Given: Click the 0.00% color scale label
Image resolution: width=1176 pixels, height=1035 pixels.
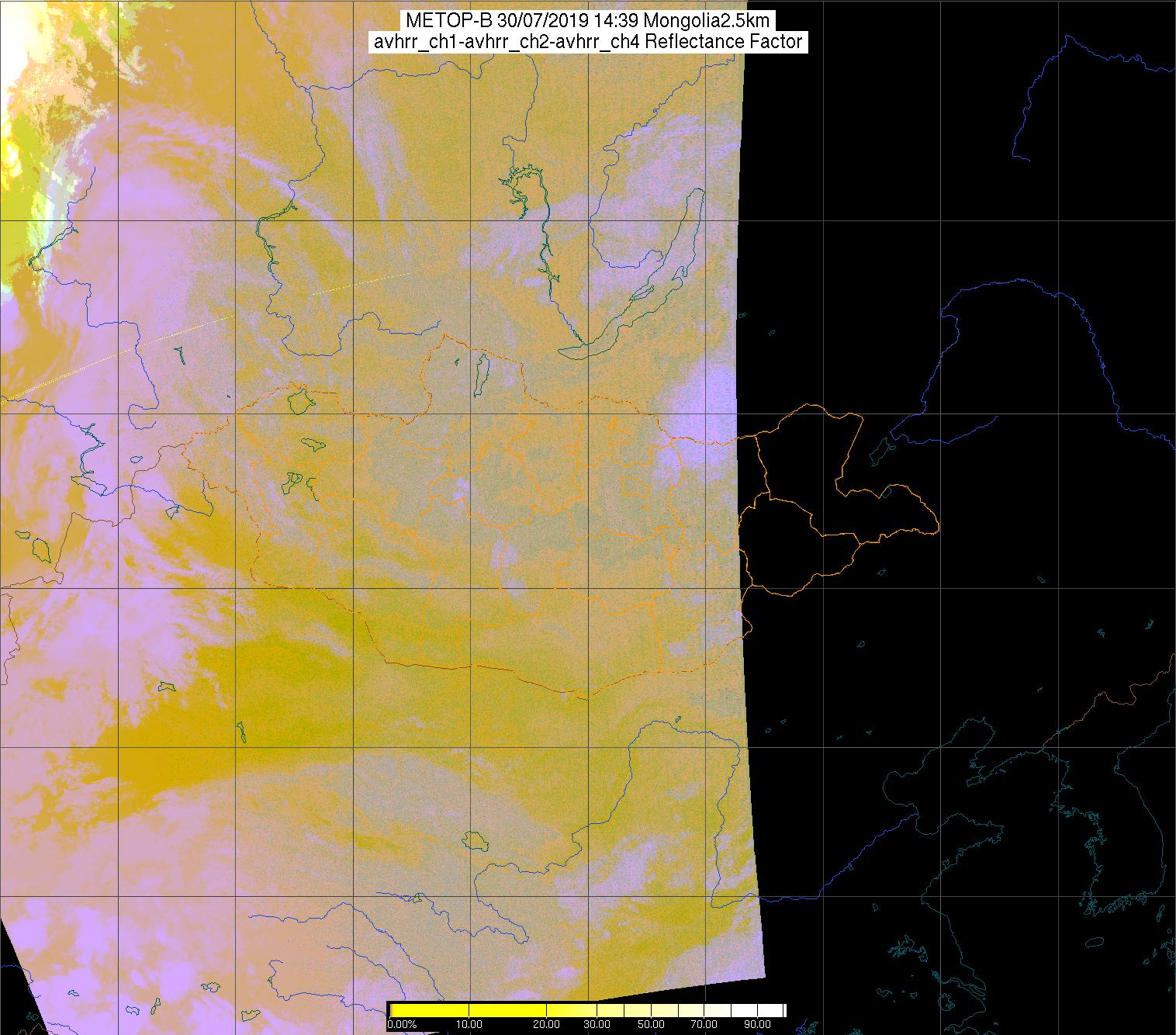Looking at the screenshot, I should [403, 1025].
